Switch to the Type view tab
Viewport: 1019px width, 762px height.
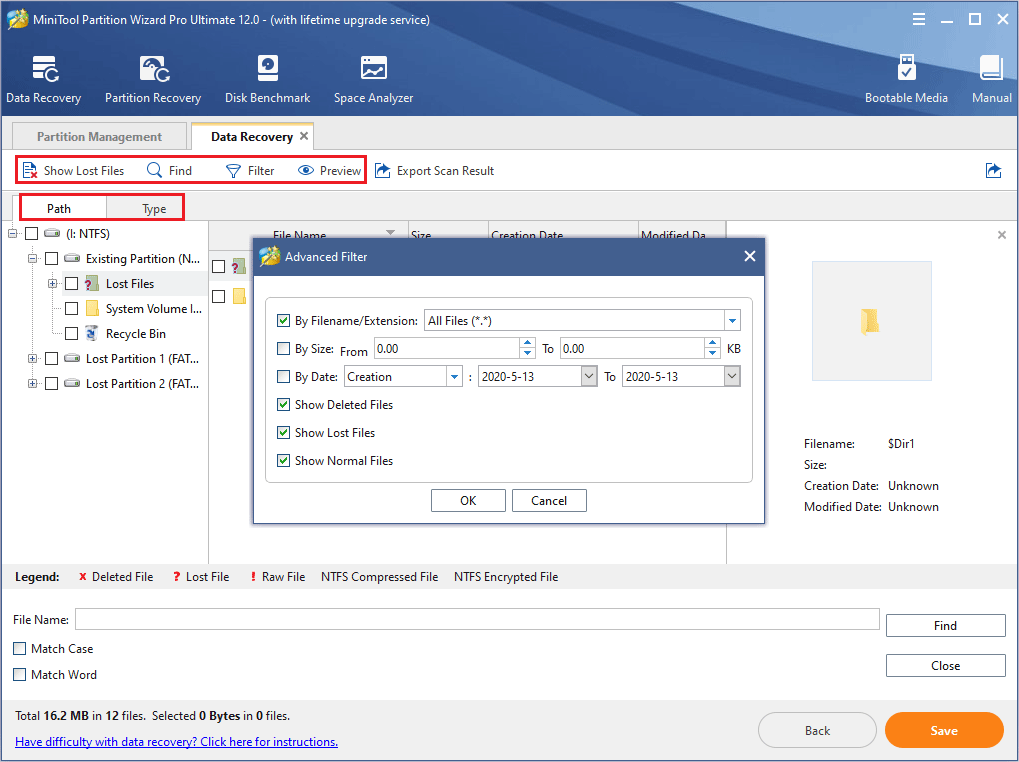pos(154,209)
